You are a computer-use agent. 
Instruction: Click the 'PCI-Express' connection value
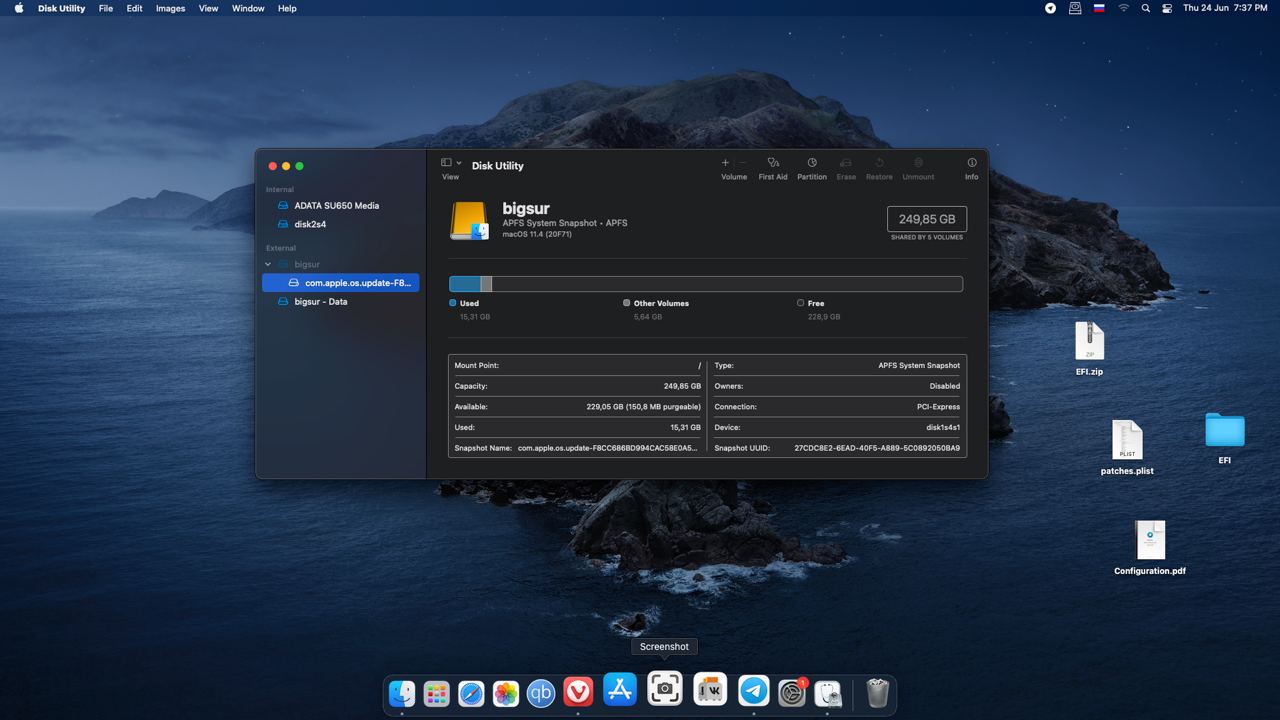(x=938, y=407)
